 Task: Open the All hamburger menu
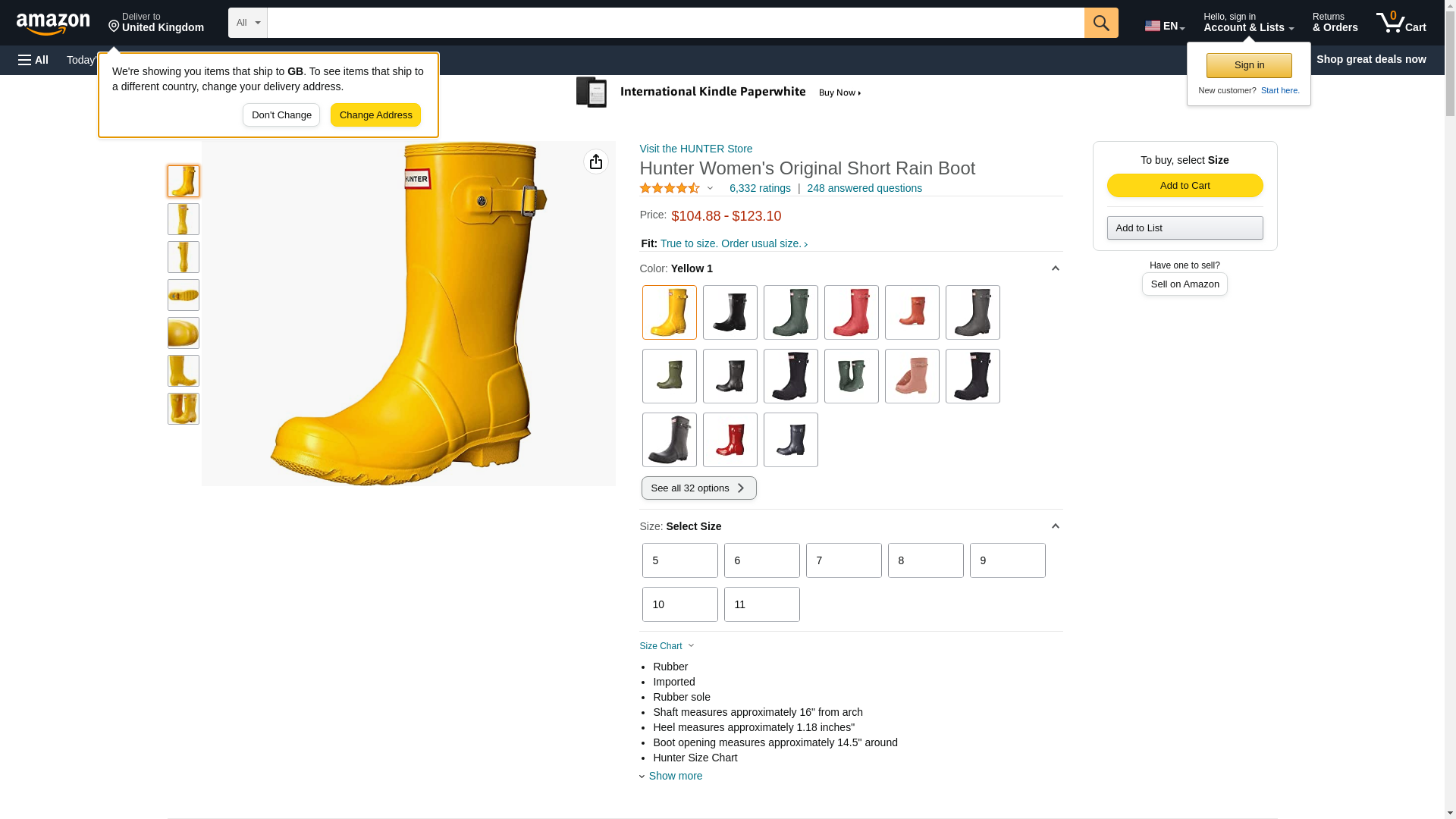33,60
